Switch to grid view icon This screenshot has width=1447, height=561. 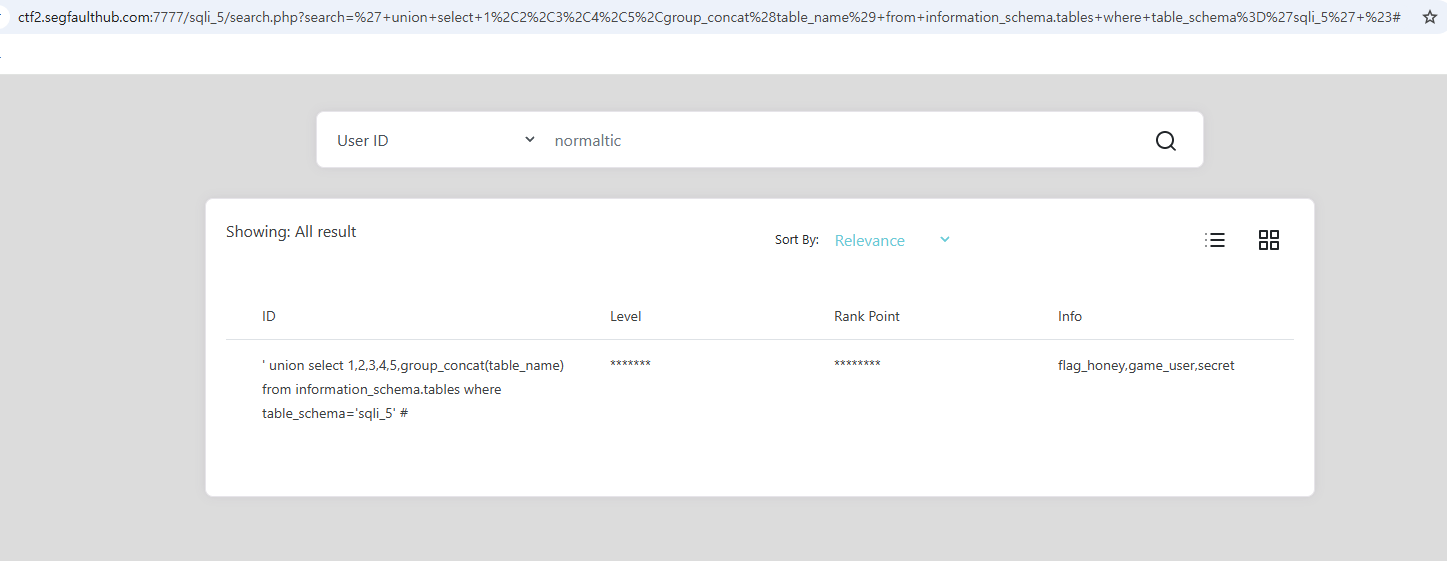pyautogui.click(x=1269, y=240)
